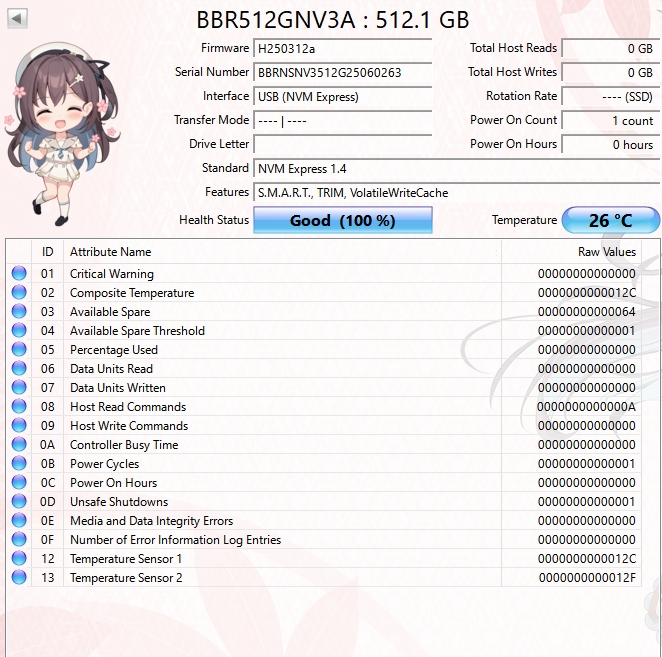Click the previous disk arrow button
This screenshot has height=657, width=662.
tap(17, 19)
